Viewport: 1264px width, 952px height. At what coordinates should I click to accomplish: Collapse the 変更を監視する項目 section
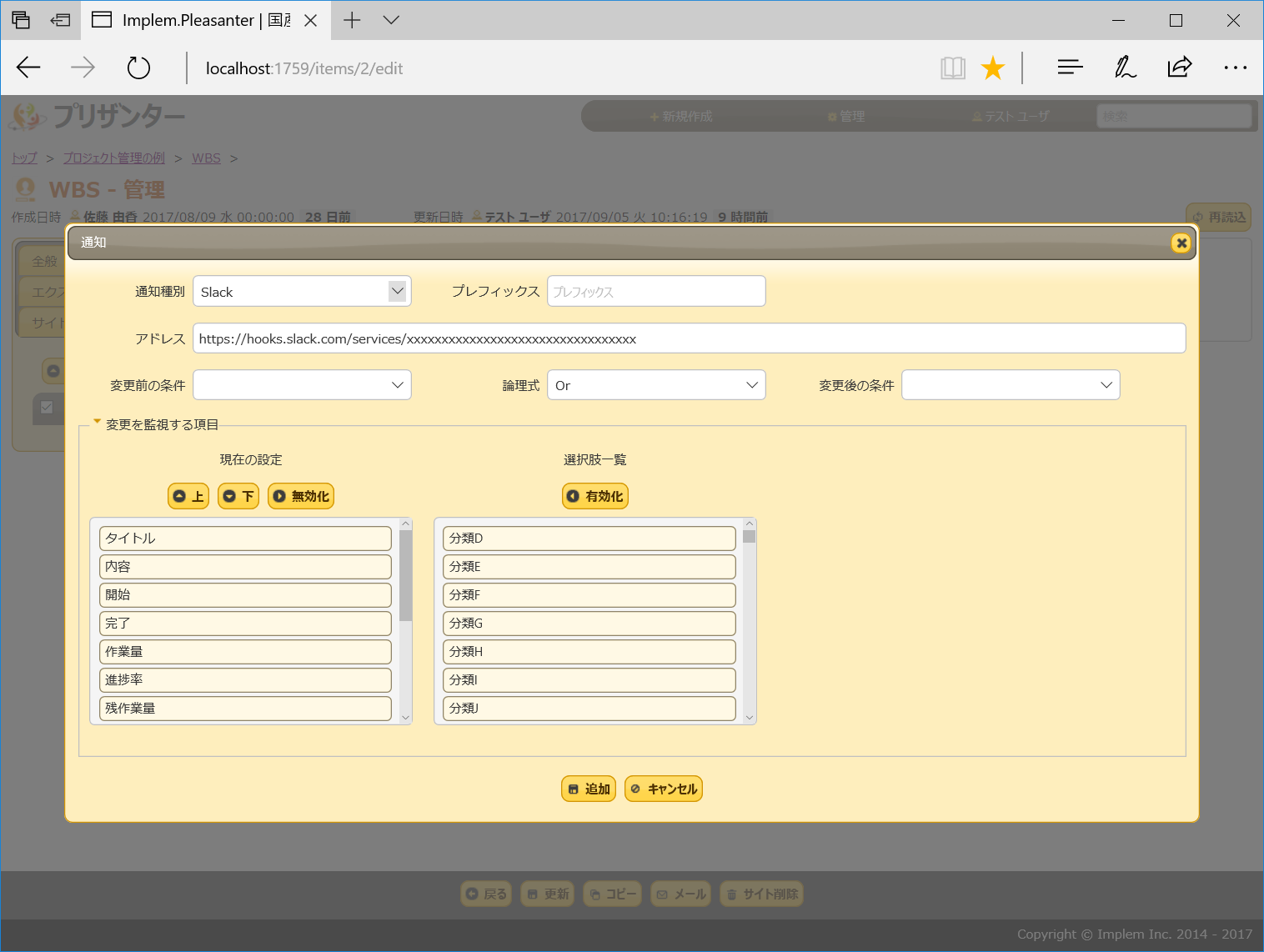tap(156, 424)
